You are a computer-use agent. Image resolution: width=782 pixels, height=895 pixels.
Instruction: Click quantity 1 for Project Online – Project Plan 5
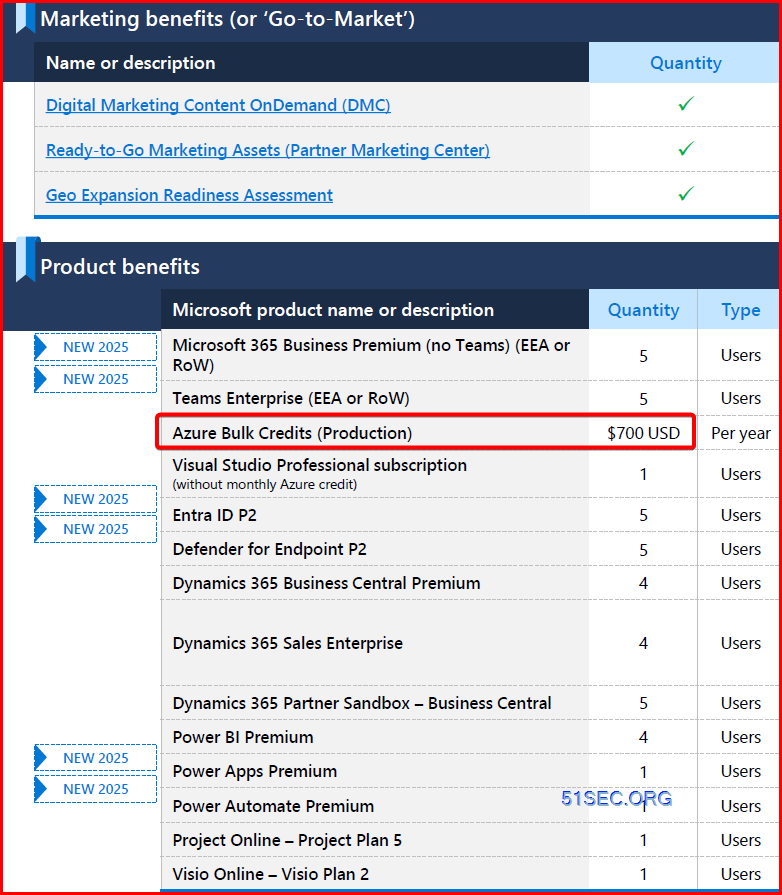(x=643, y=840)
